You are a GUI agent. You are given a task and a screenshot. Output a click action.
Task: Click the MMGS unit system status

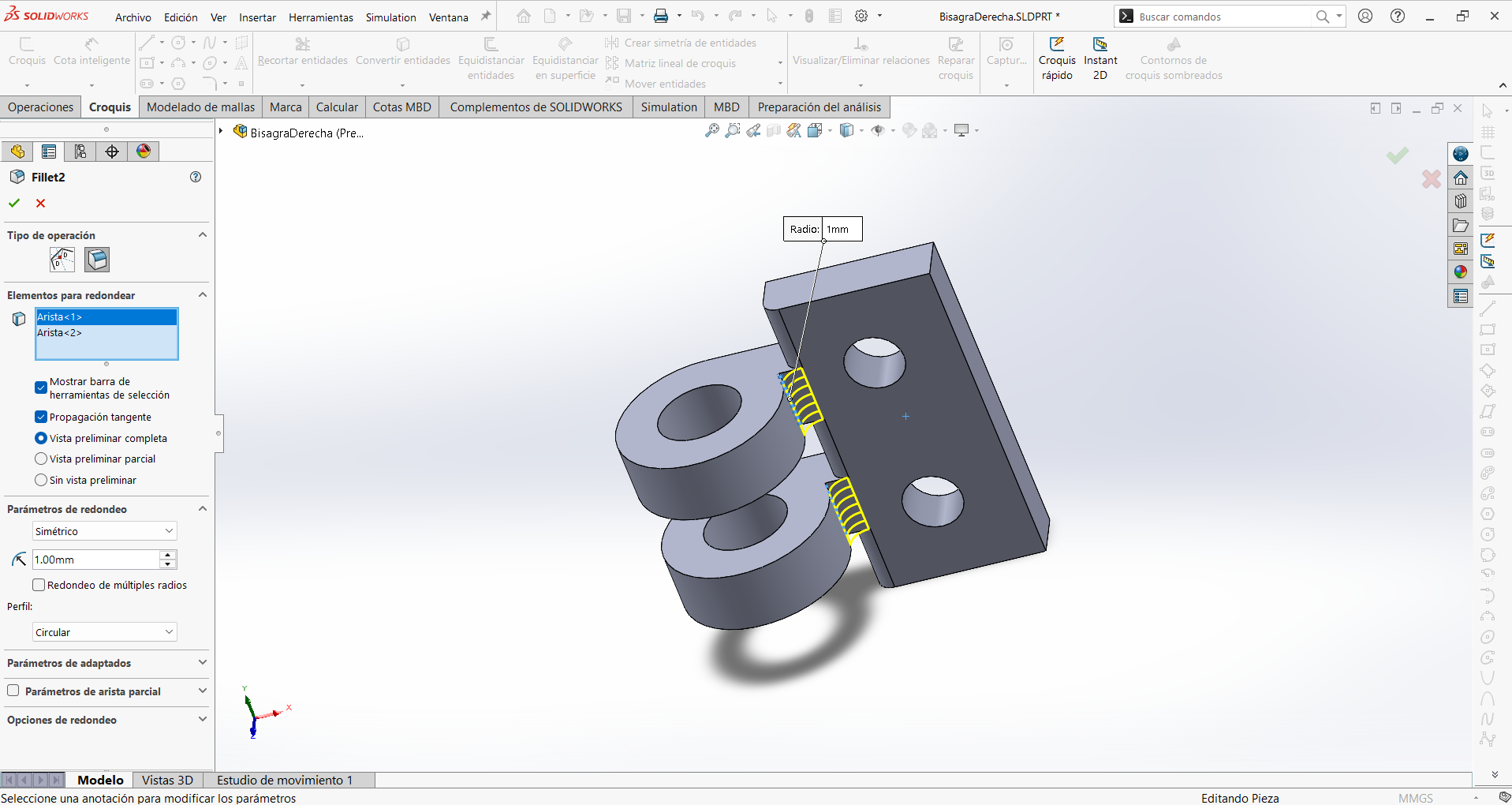pos(1416,798)
